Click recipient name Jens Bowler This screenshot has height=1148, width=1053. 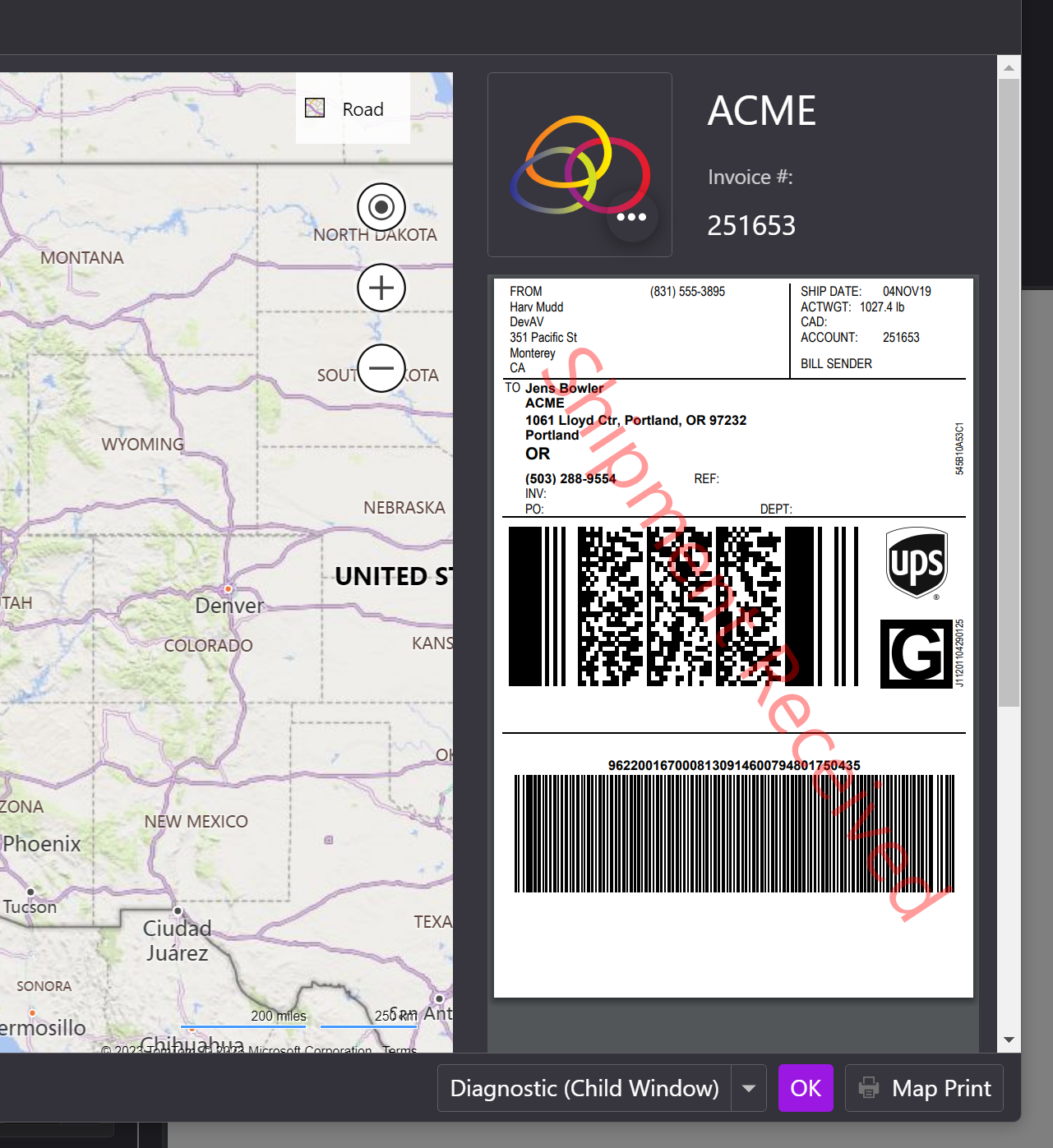(x=564, y=388)
